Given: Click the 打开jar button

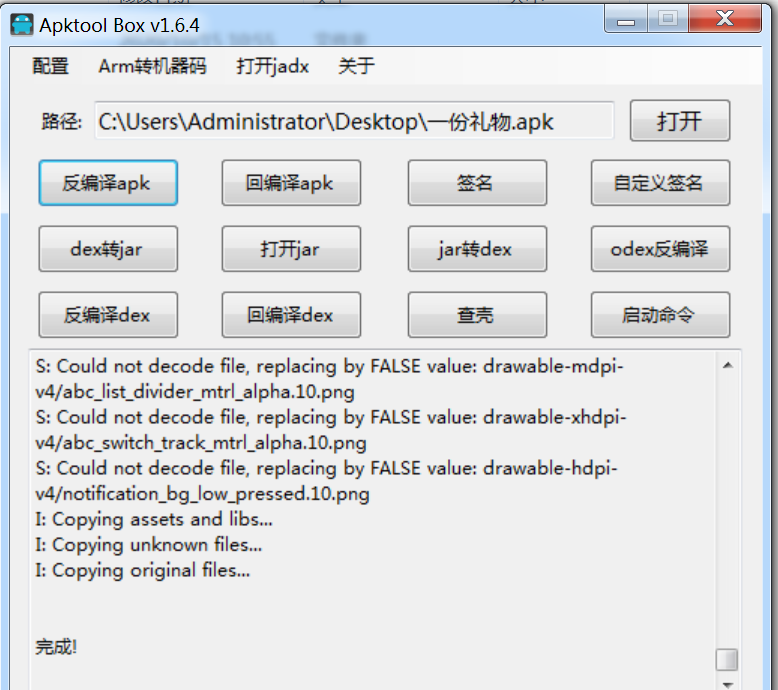Looking at the screenshot, I should pyautogui.click(x=291, y=249).
